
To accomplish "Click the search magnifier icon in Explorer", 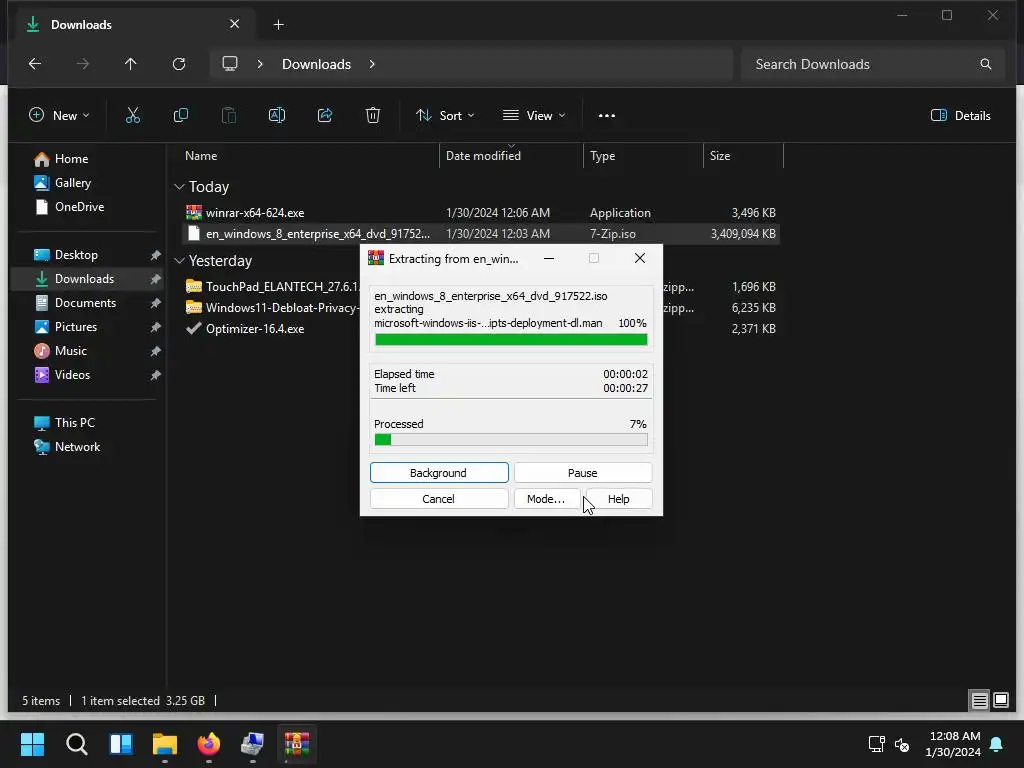I will pyautogui.click(x=986, y=64).
